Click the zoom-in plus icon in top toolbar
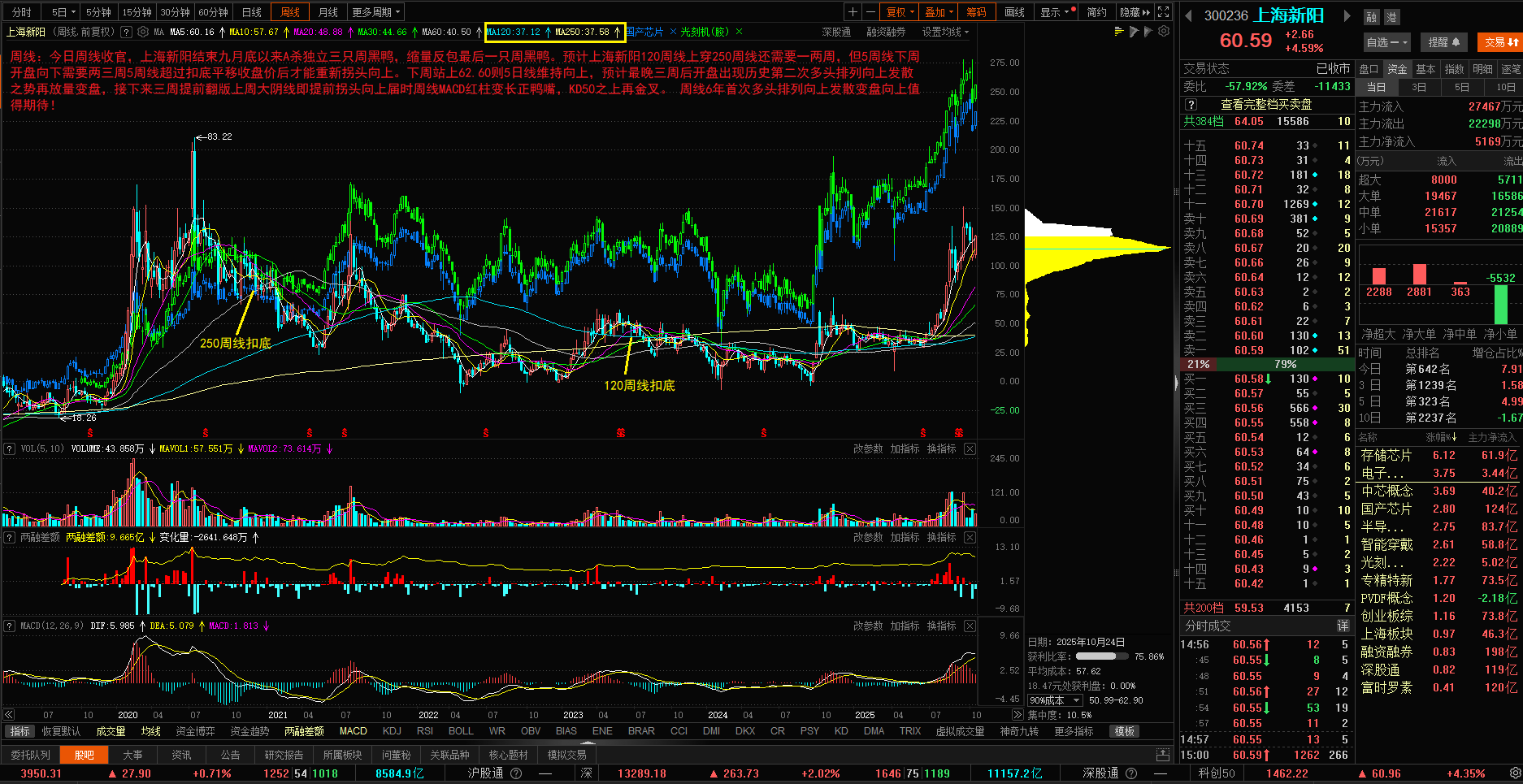 point(853,12)
